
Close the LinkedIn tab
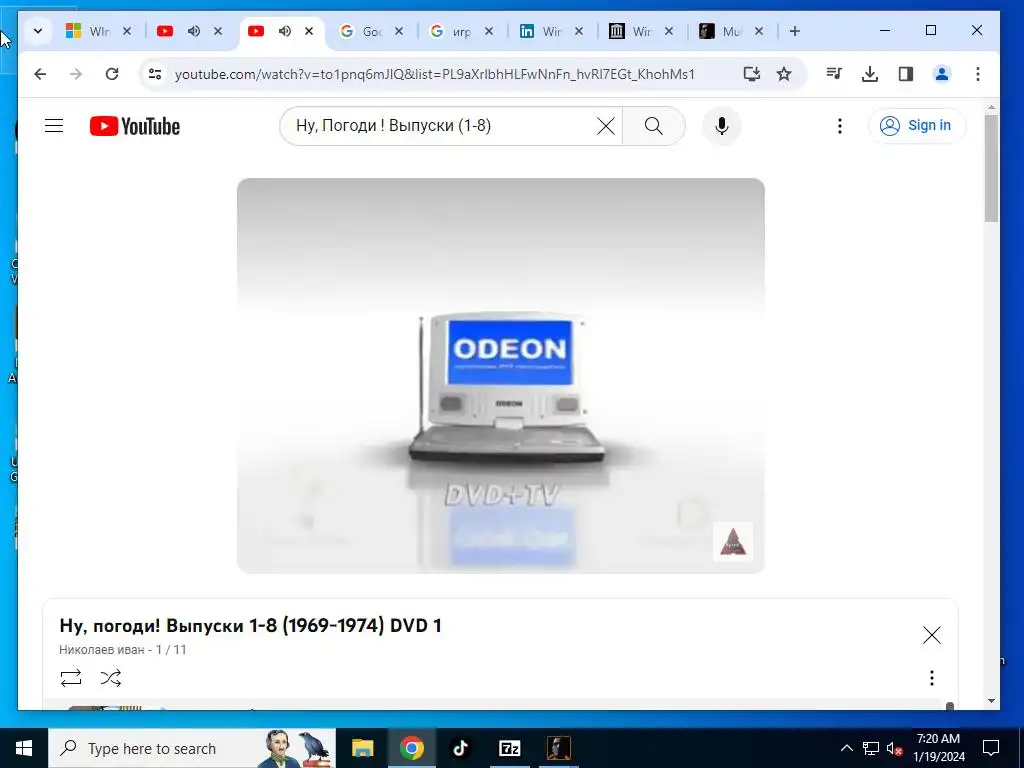[x=579, y=31]
